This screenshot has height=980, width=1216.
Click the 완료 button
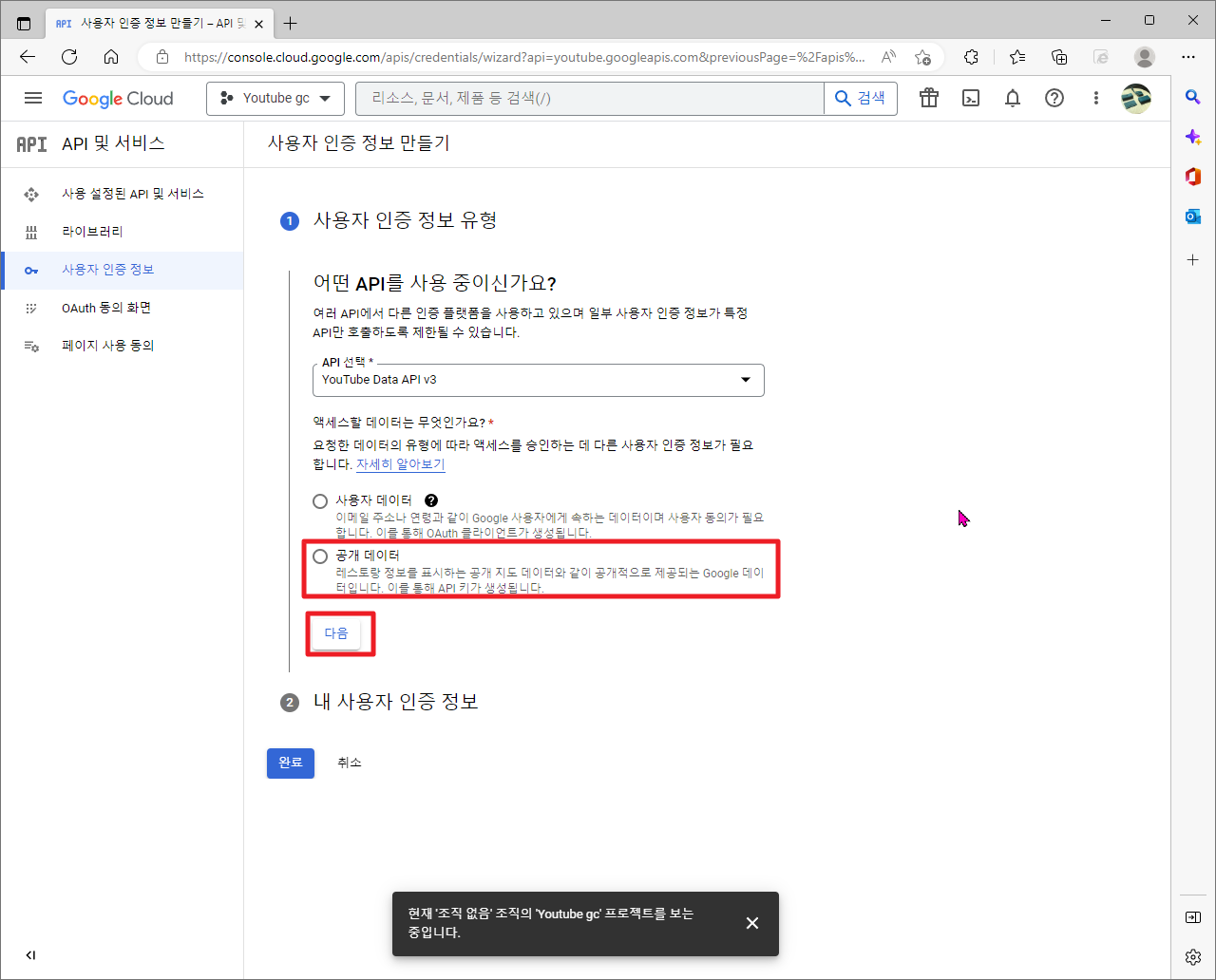coord(291,763)
